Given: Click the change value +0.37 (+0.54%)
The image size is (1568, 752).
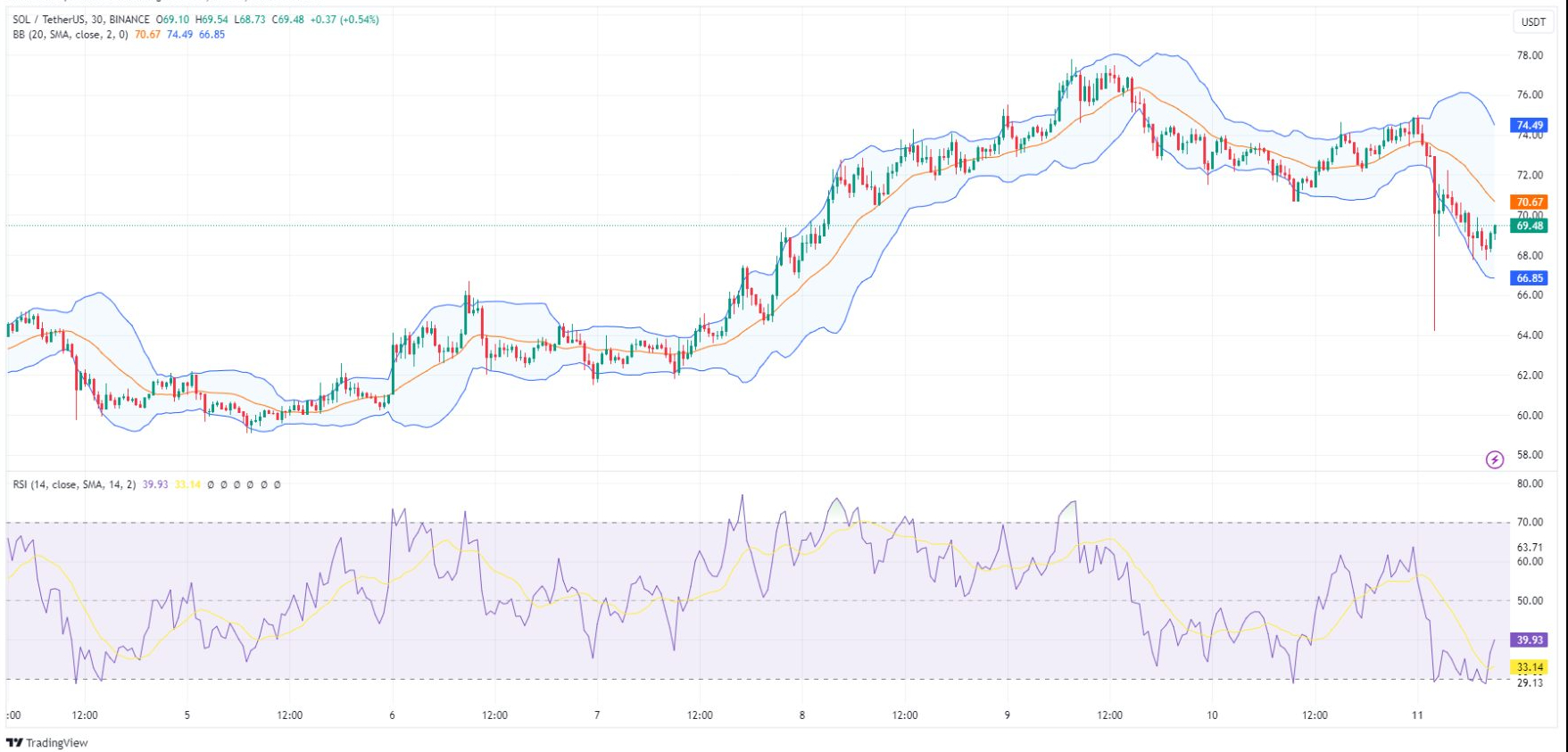Looking at the screenshot, I should click(x=344, y=20).
